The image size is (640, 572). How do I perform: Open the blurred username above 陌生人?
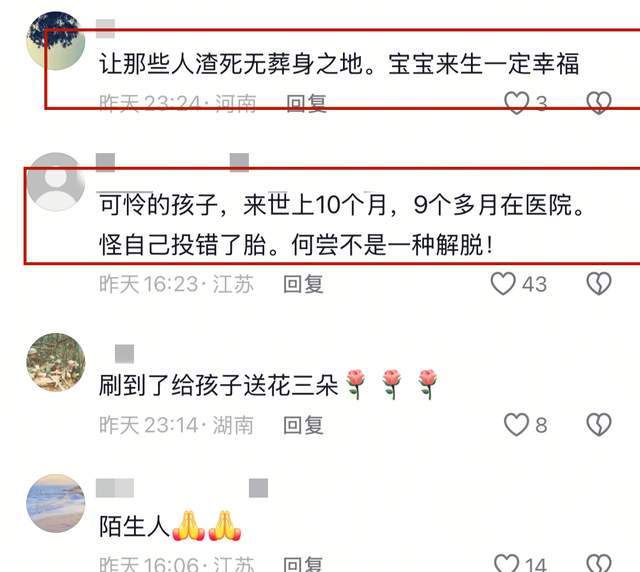pos(115,488)
